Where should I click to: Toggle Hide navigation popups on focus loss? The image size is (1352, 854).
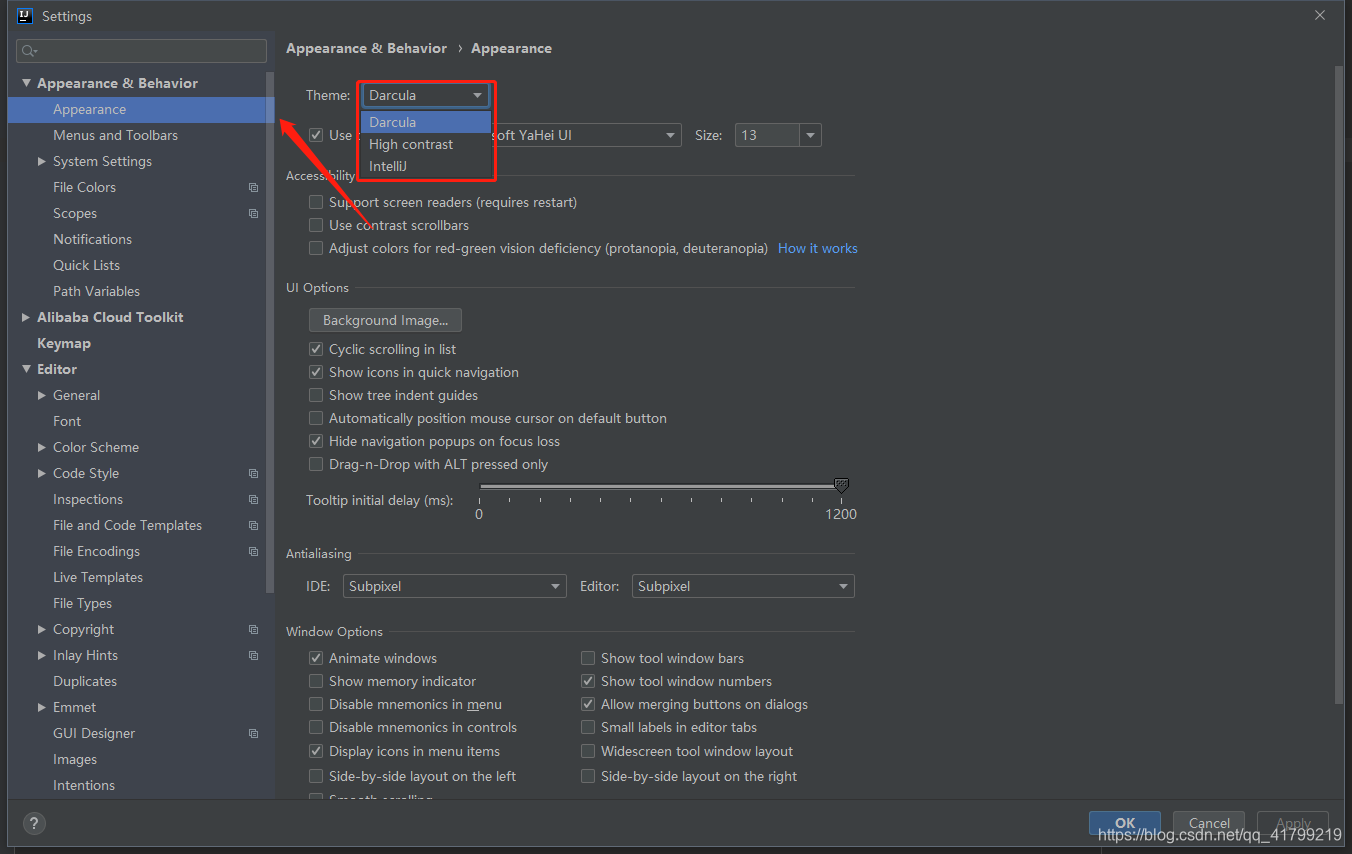pyautogui.click(x=316, y=441)
